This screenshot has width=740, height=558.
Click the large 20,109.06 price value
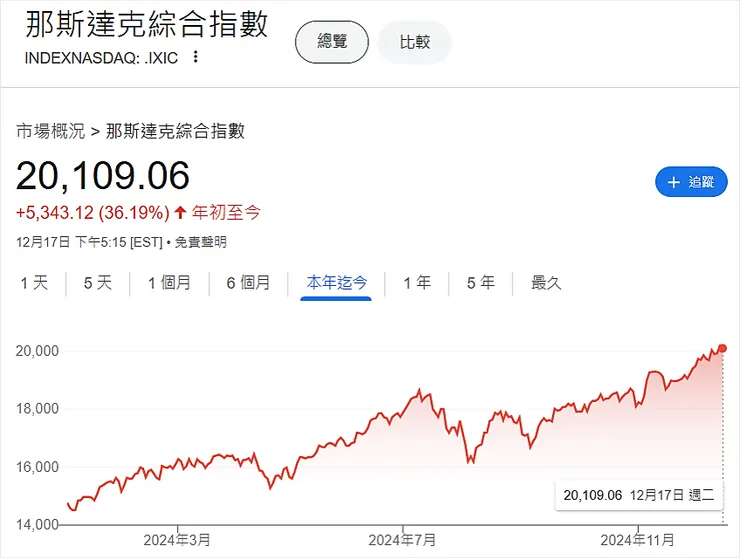coord(103,176)
